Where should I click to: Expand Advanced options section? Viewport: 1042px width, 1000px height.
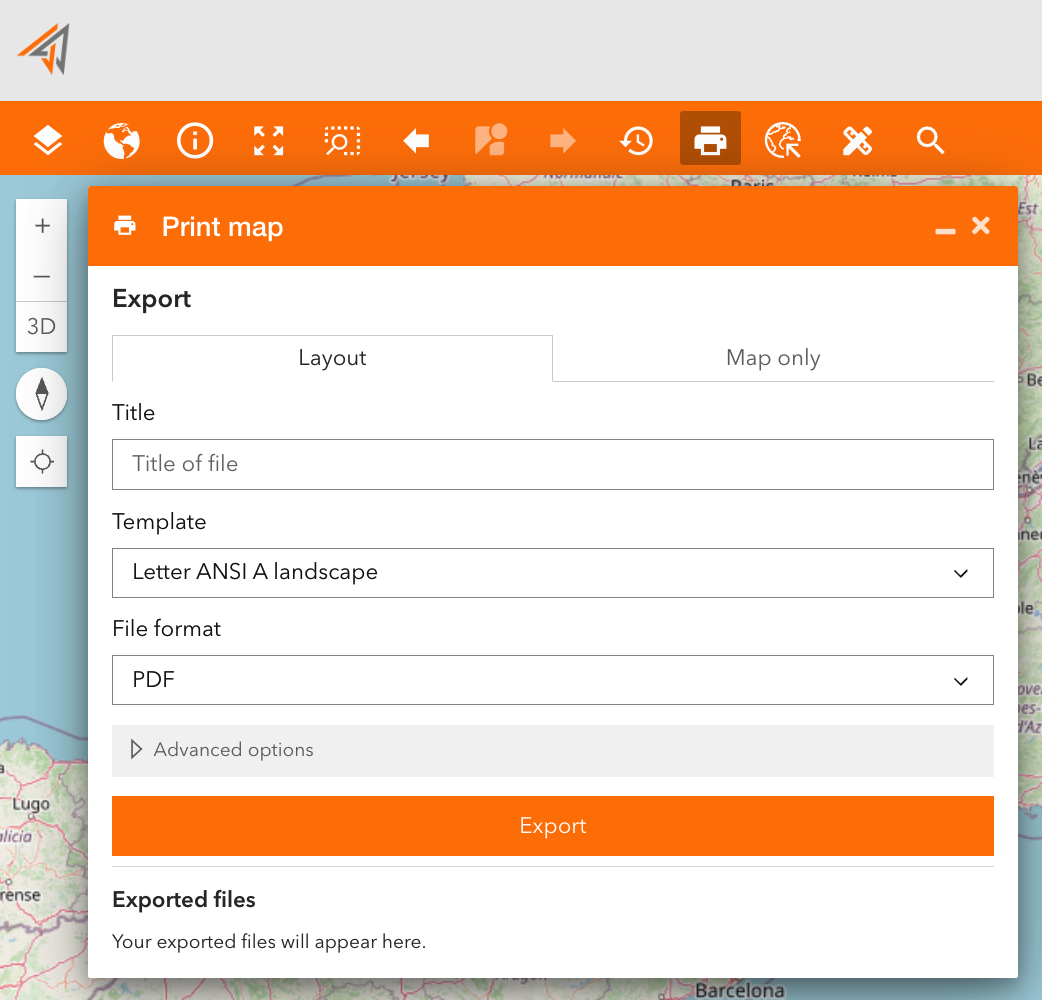pos(553,750)
